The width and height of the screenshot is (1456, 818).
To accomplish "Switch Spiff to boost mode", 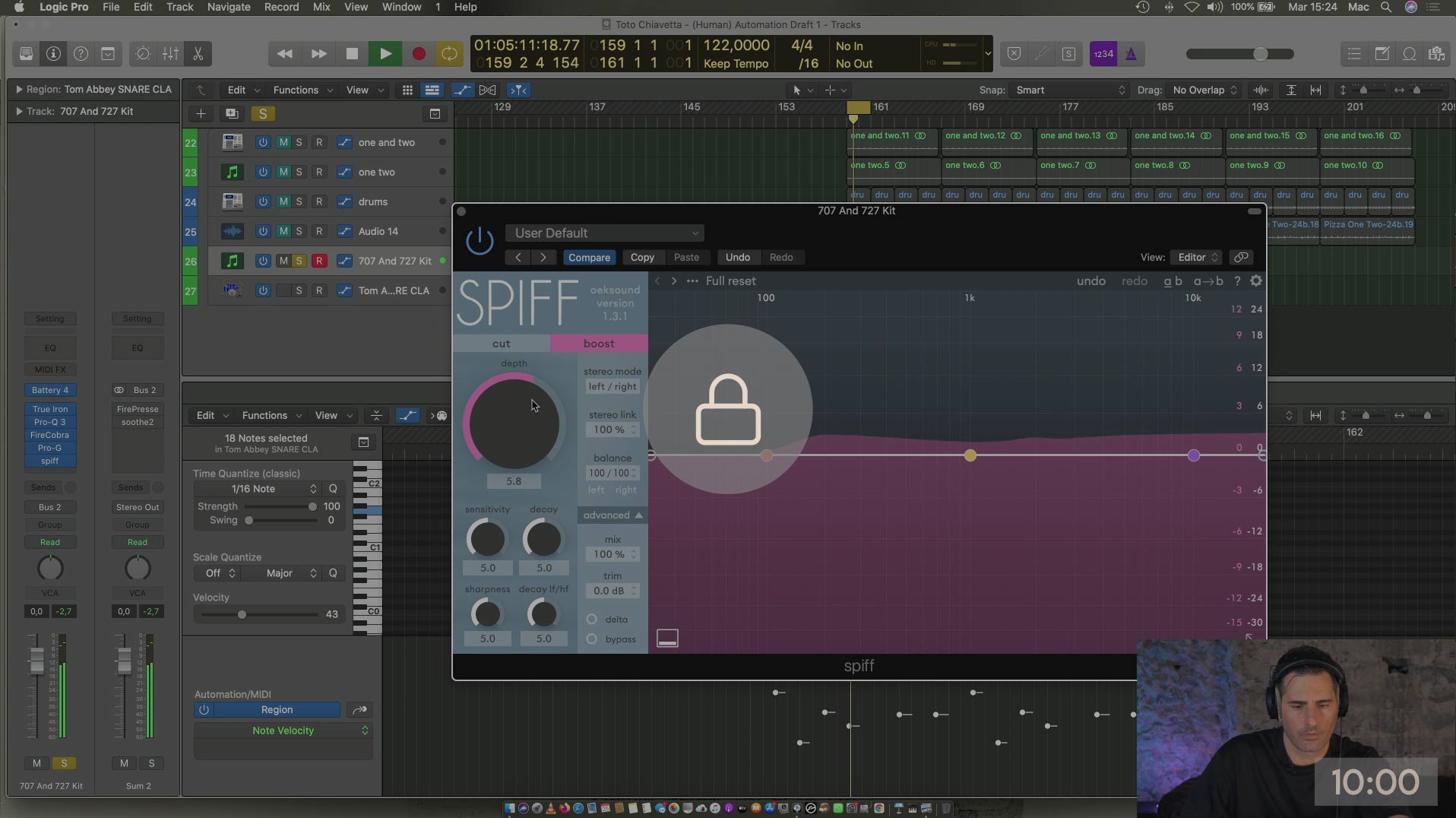I will pyautogui.click(x=599, y=344).
